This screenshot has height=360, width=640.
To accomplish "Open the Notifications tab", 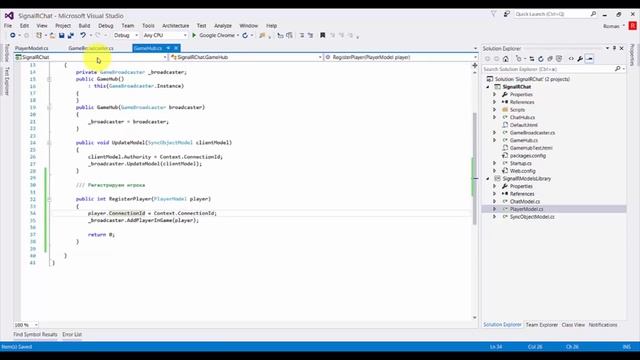I will coord(603,325).
